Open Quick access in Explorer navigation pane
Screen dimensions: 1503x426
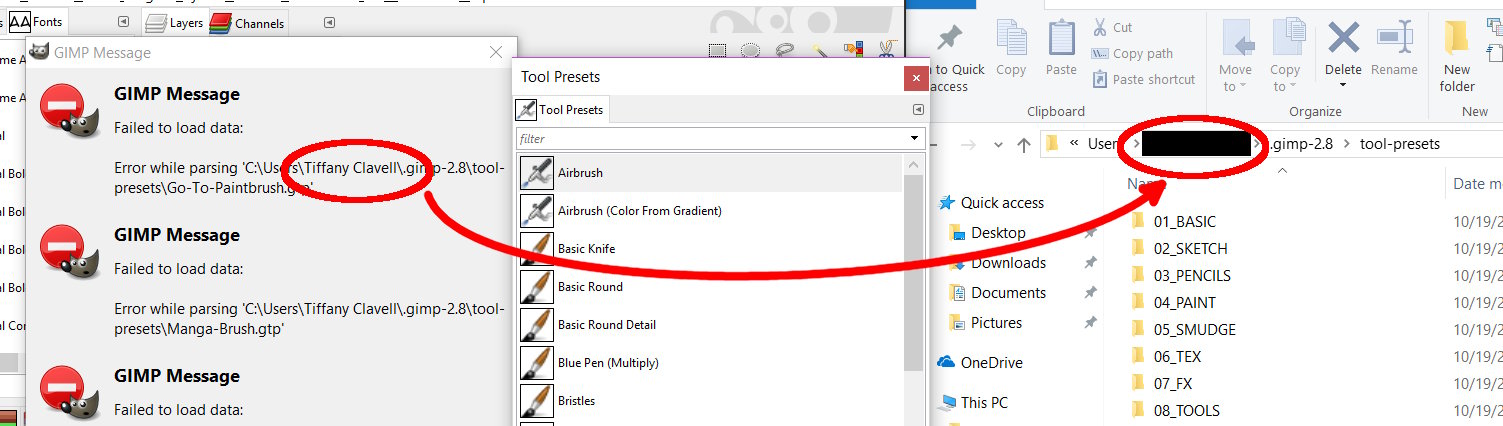(x=991, y=203)
